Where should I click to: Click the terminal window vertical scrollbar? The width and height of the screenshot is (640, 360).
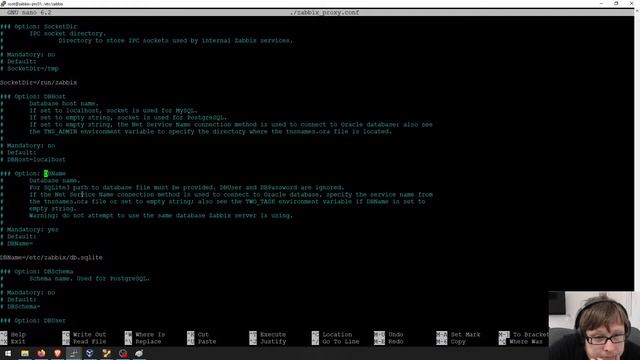coord(637,149)
